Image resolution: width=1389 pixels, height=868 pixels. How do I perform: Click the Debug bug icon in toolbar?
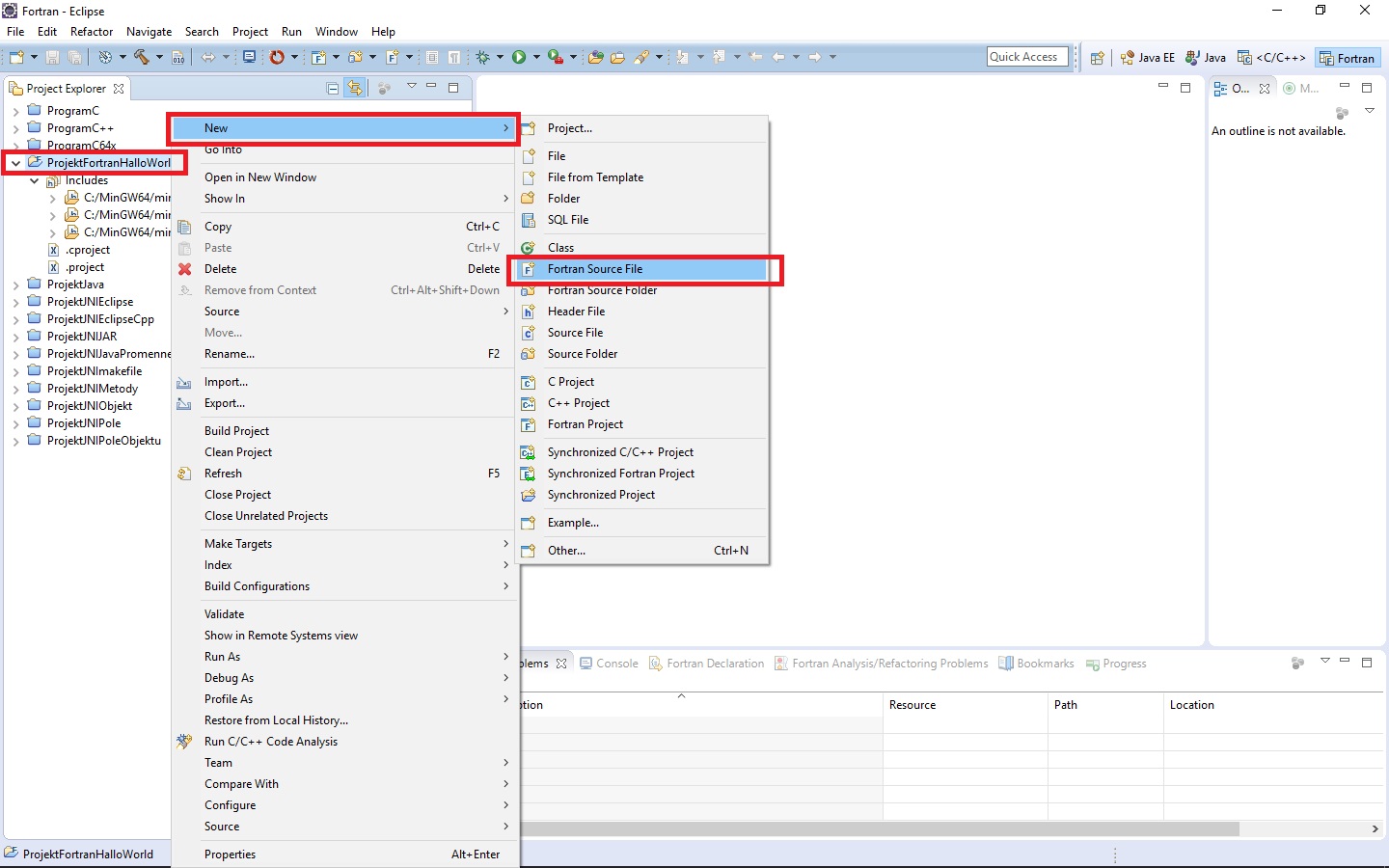point(483,58)
